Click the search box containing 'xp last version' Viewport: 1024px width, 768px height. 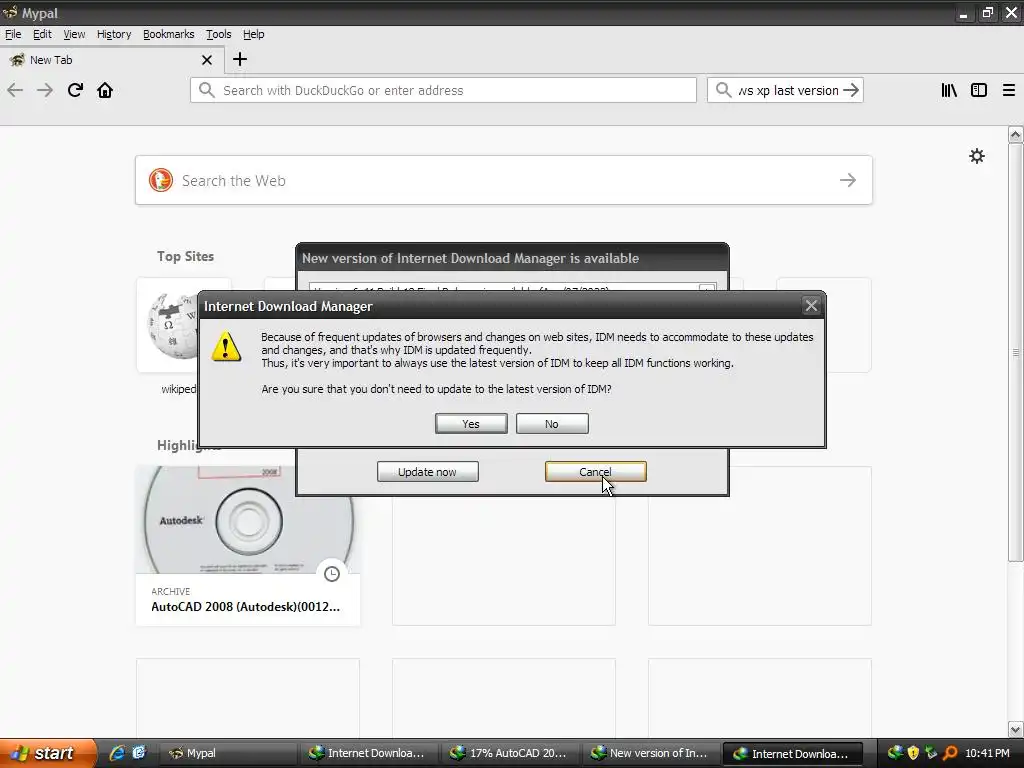(x=787, y=90)
